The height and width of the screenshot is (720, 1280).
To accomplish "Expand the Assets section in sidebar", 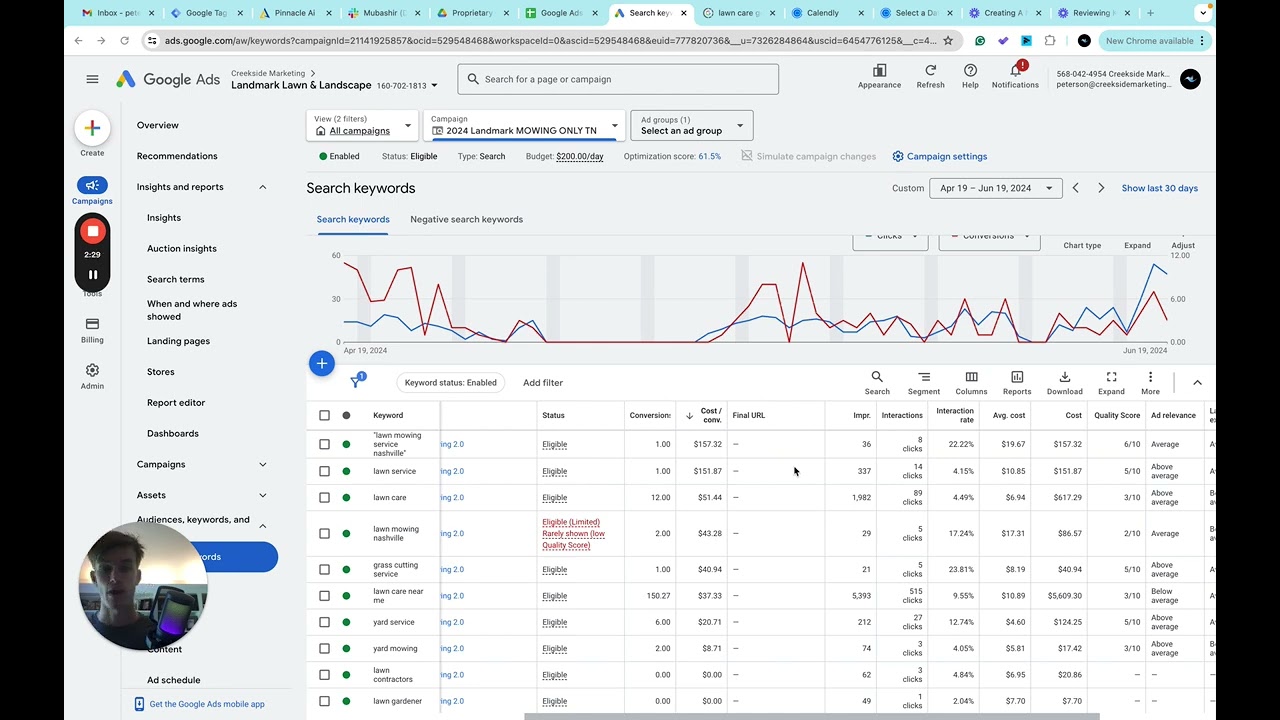I will click(263, 495).
